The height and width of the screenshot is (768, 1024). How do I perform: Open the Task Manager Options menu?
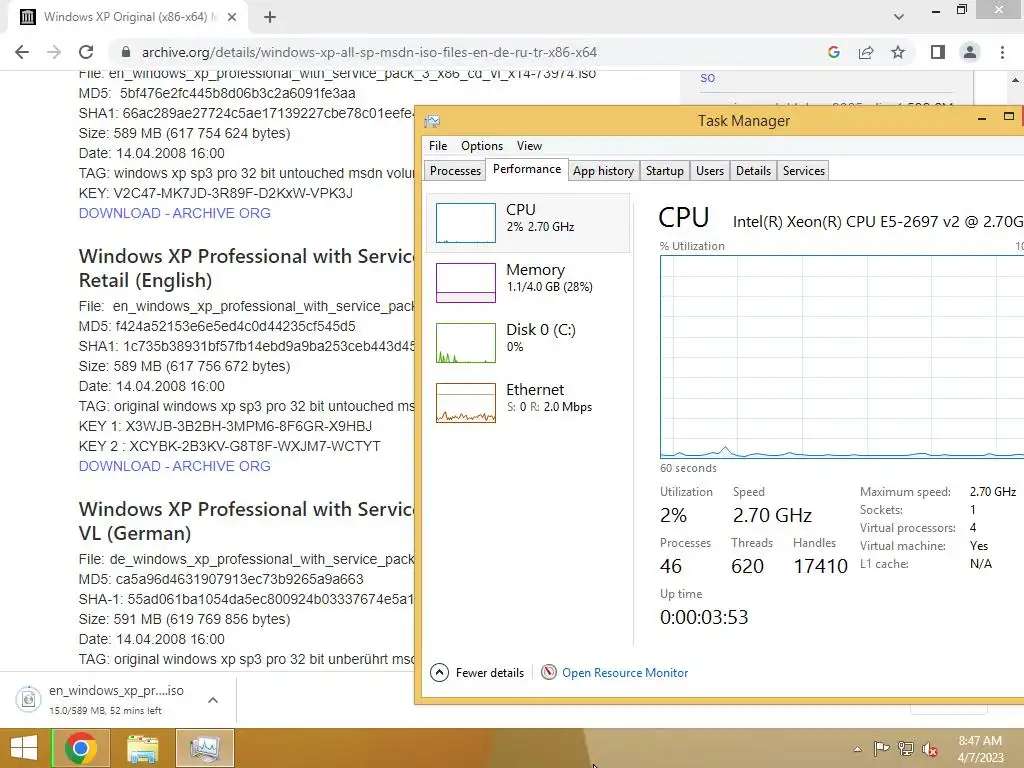point(482,146)
